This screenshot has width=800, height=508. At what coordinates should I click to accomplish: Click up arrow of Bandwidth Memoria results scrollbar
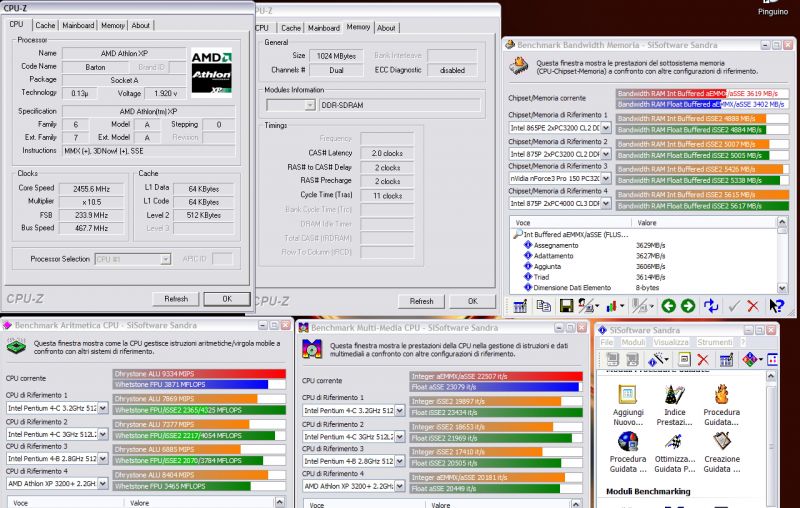782,221
